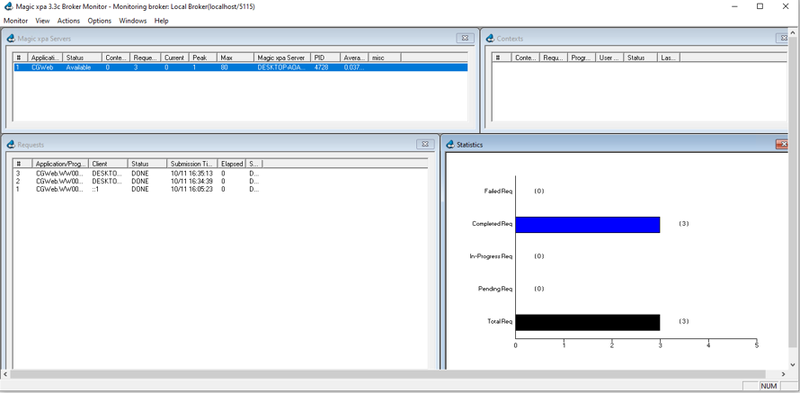800x393 pixels.
Task: Close the Contexts panel
Action: (x=782, y=38)
